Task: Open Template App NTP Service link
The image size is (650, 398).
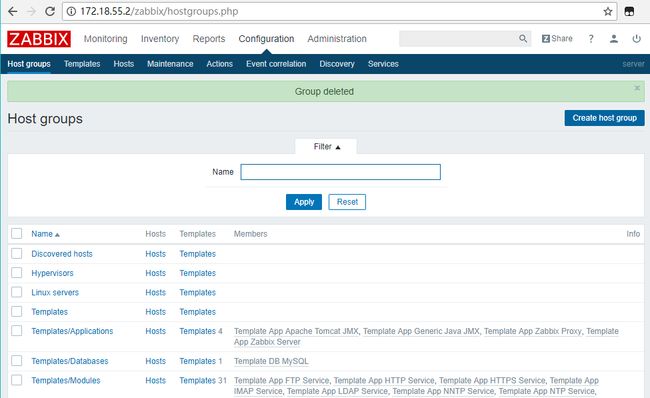Action: 547,391
